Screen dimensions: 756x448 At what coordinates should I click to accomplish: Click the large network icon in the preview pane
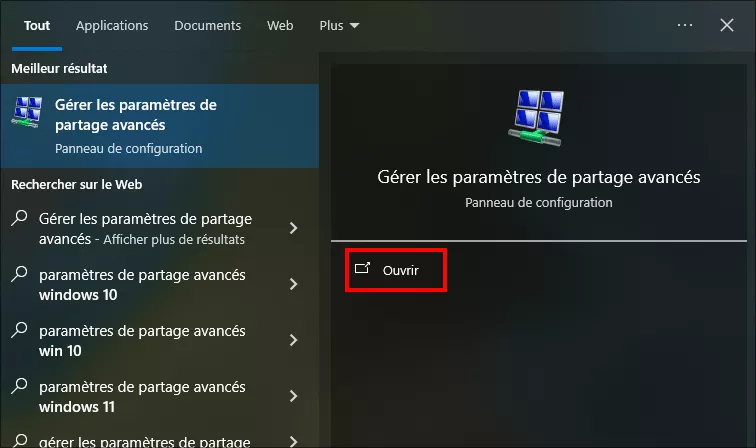[x=538, y=118]
